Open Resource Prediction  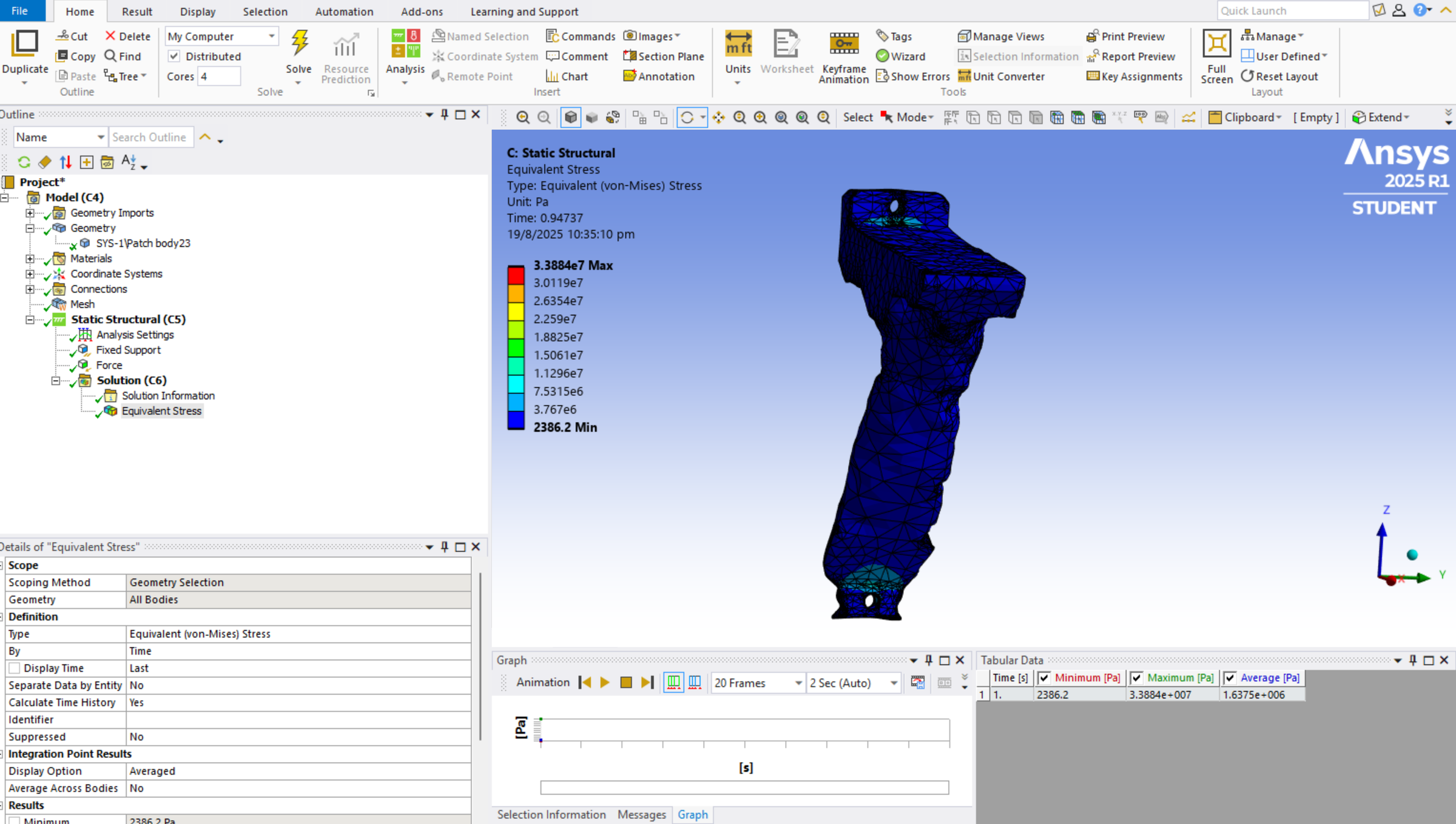pyautogui.click(x=345, y=56)
